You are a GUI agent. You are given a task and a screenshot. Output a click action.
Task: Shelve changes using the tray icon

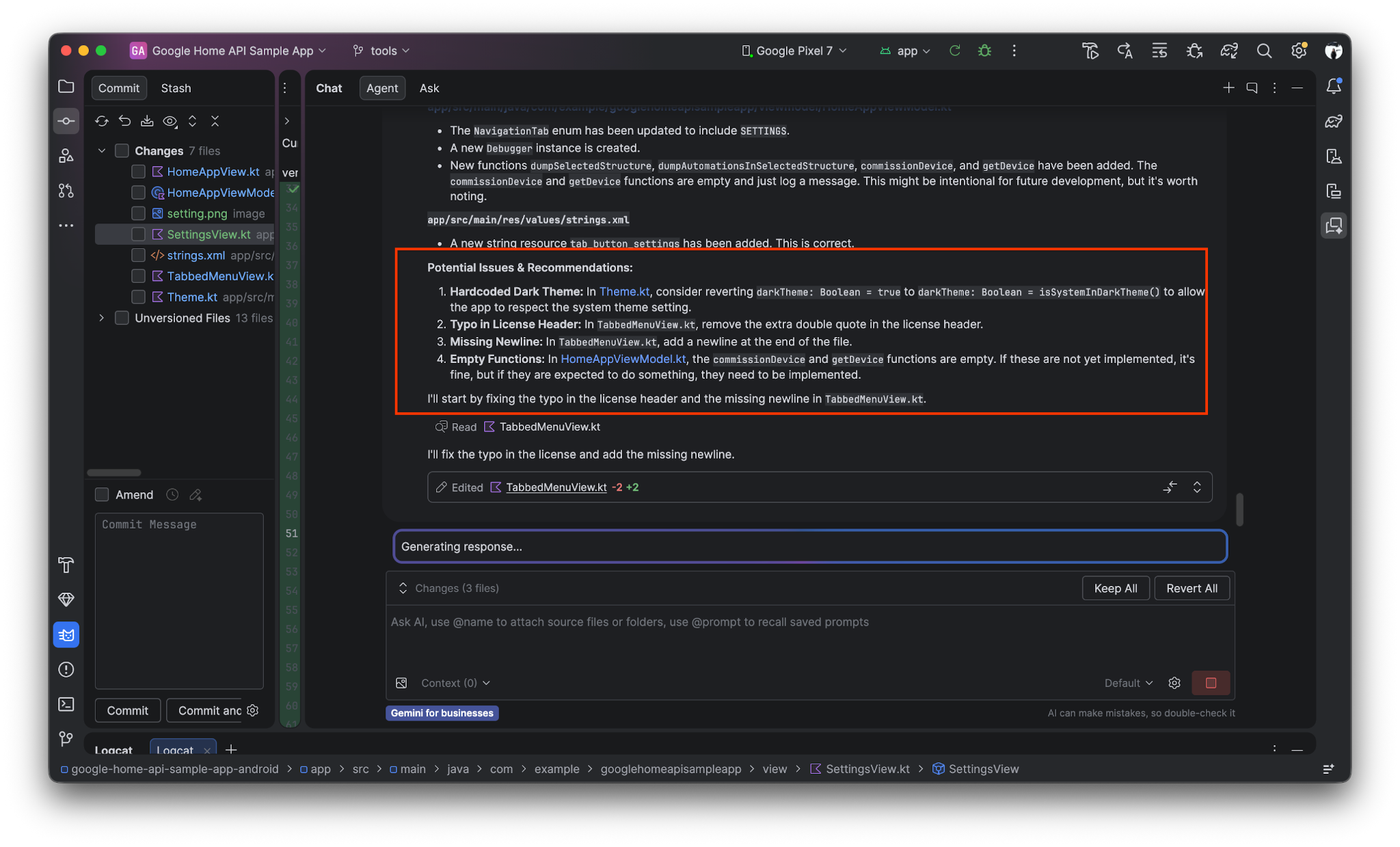click(x=147, y=121)
